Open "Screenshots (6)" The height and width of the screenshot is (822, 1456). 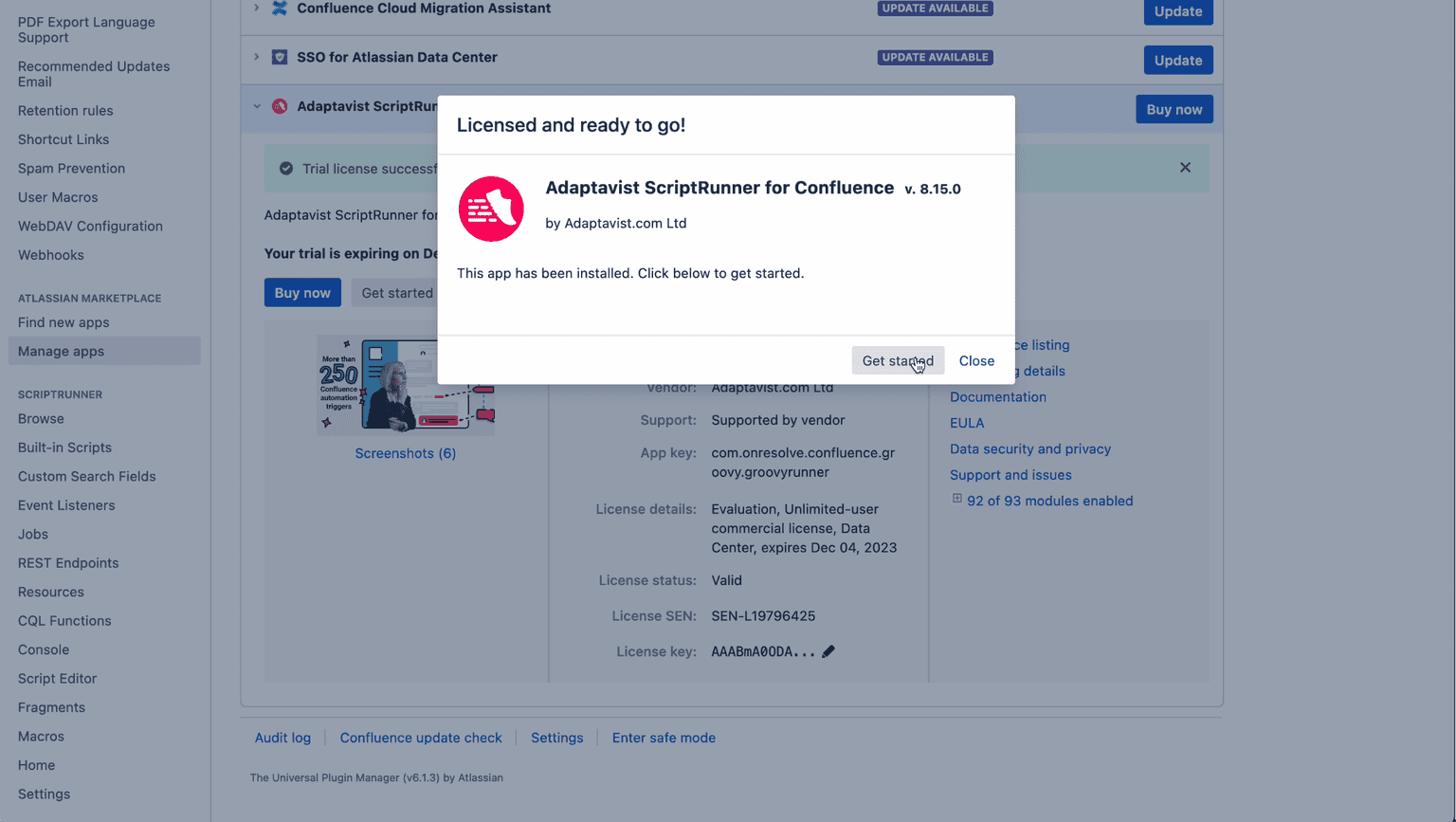point(405,453)
